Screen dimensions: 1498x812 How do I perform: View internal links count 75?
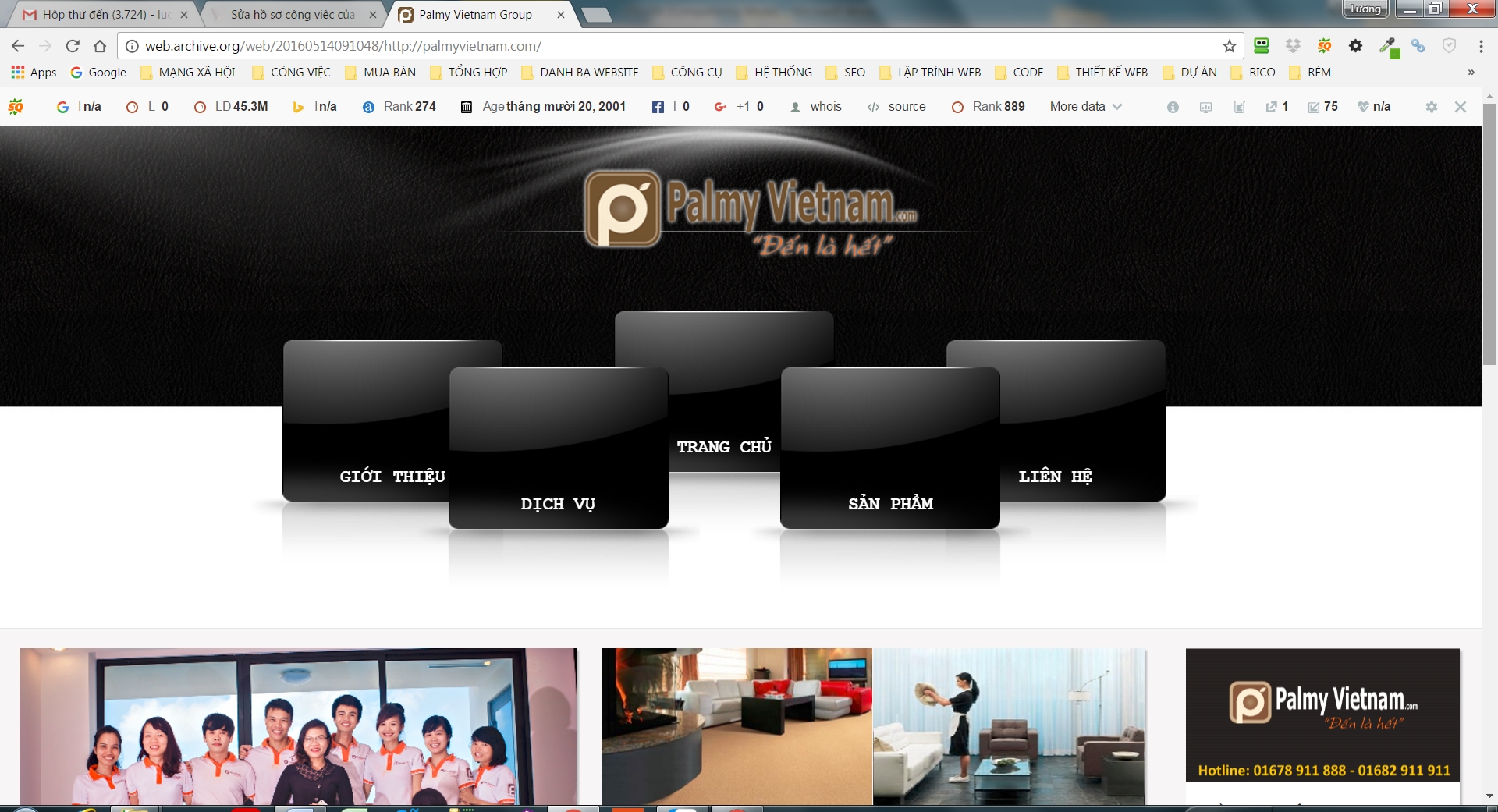[x=1322, y=107]
